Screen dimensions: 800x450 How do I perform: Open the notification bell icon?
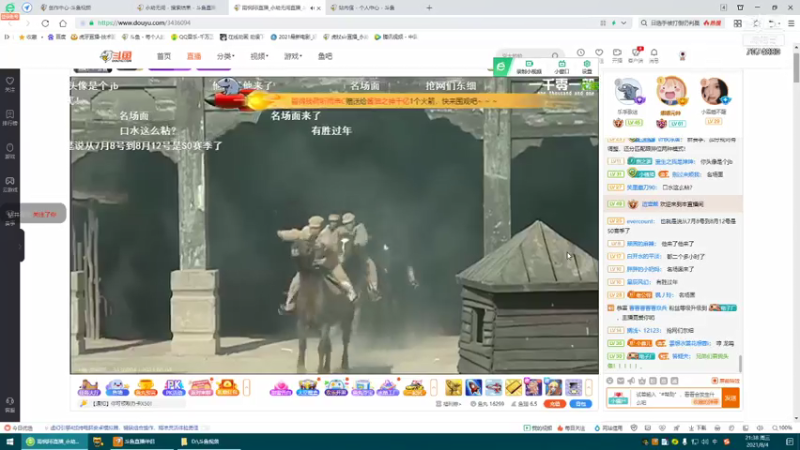point(654,55)
